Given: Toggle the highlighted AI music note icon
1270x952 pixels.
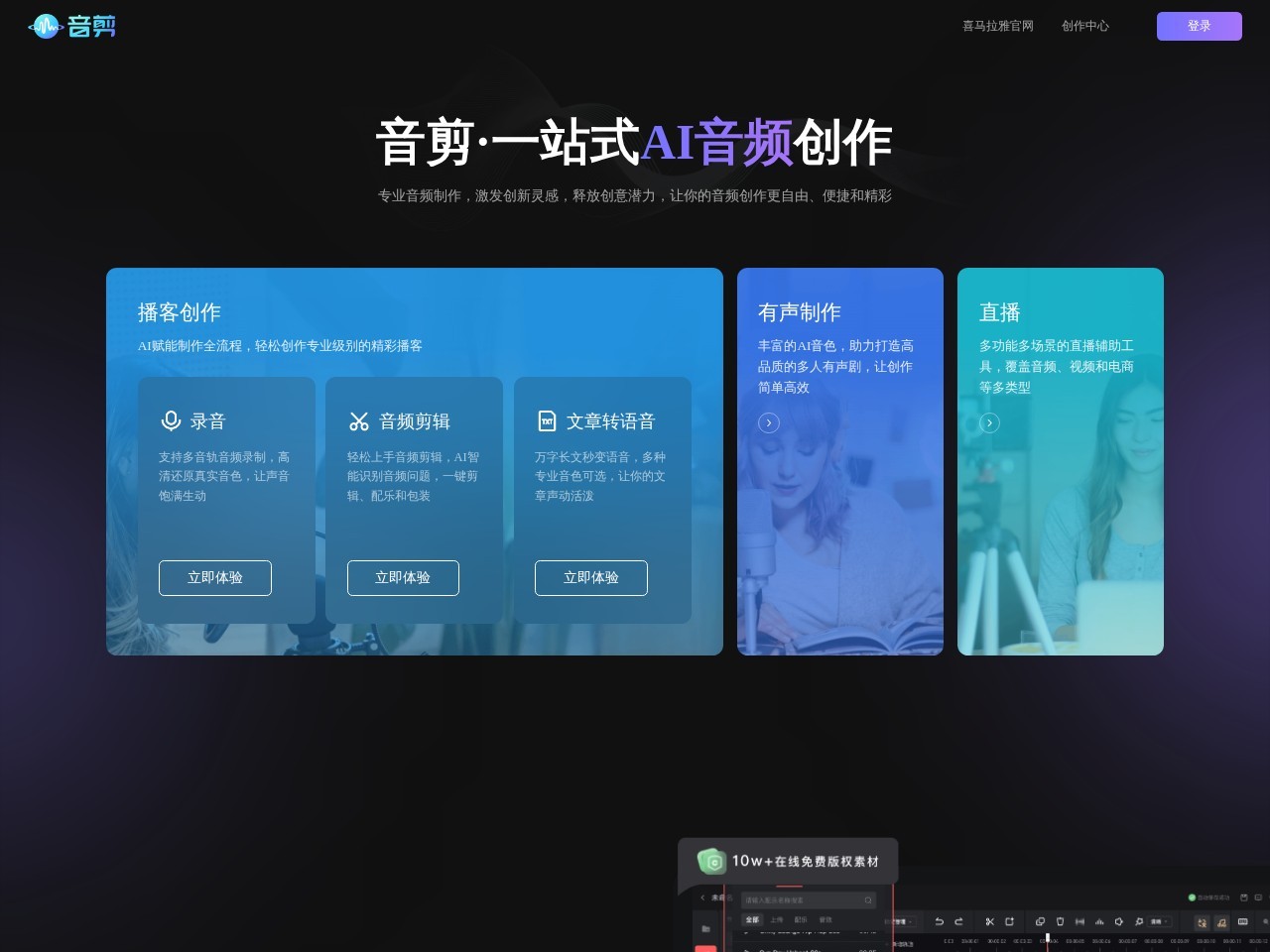Looking at the screenshot, I should [x=1222, y=922].
